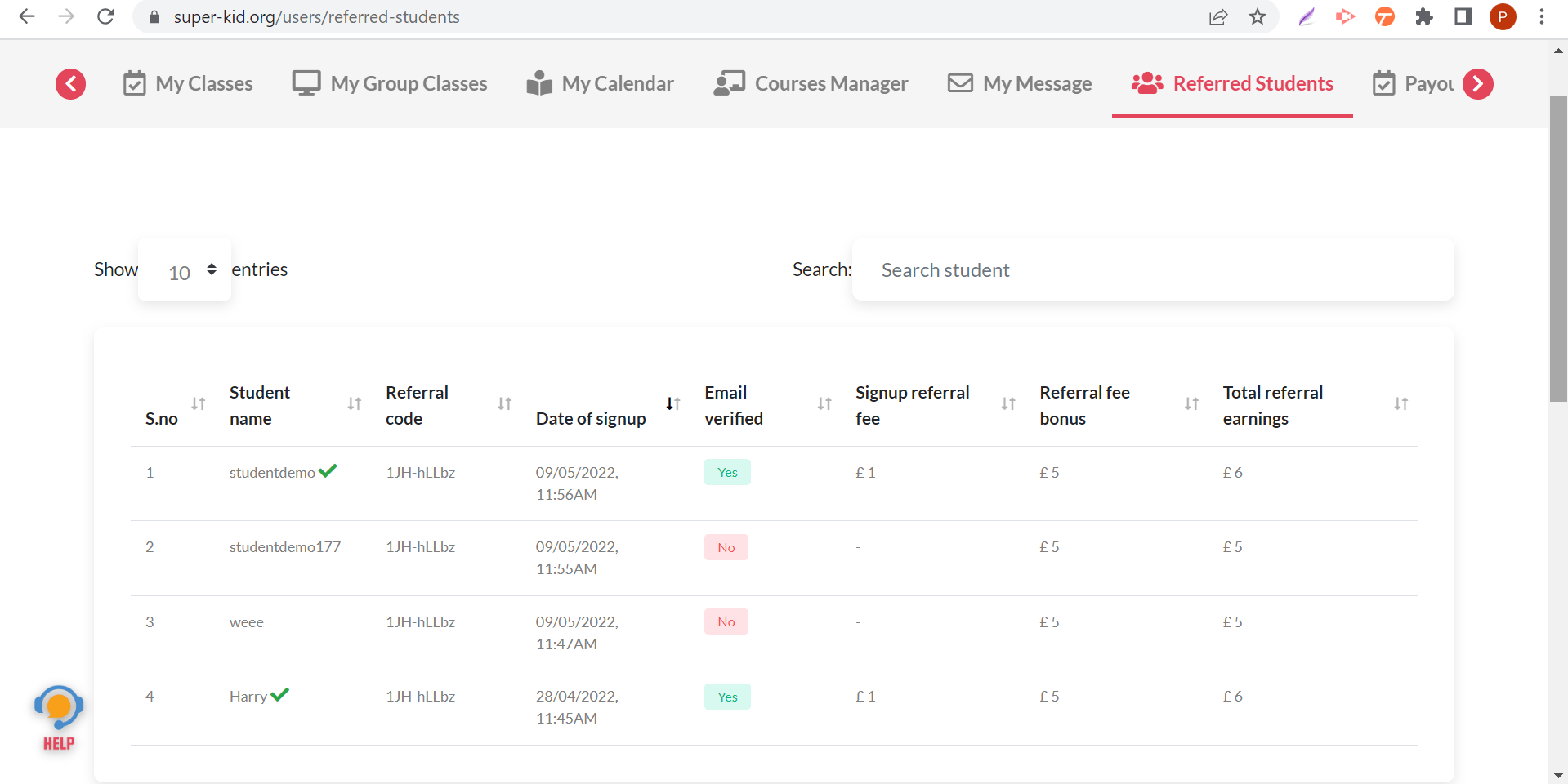Click the My Classes calendar icon
The height and width of the screenshot is (784, 1568).
tap(135, 83)
